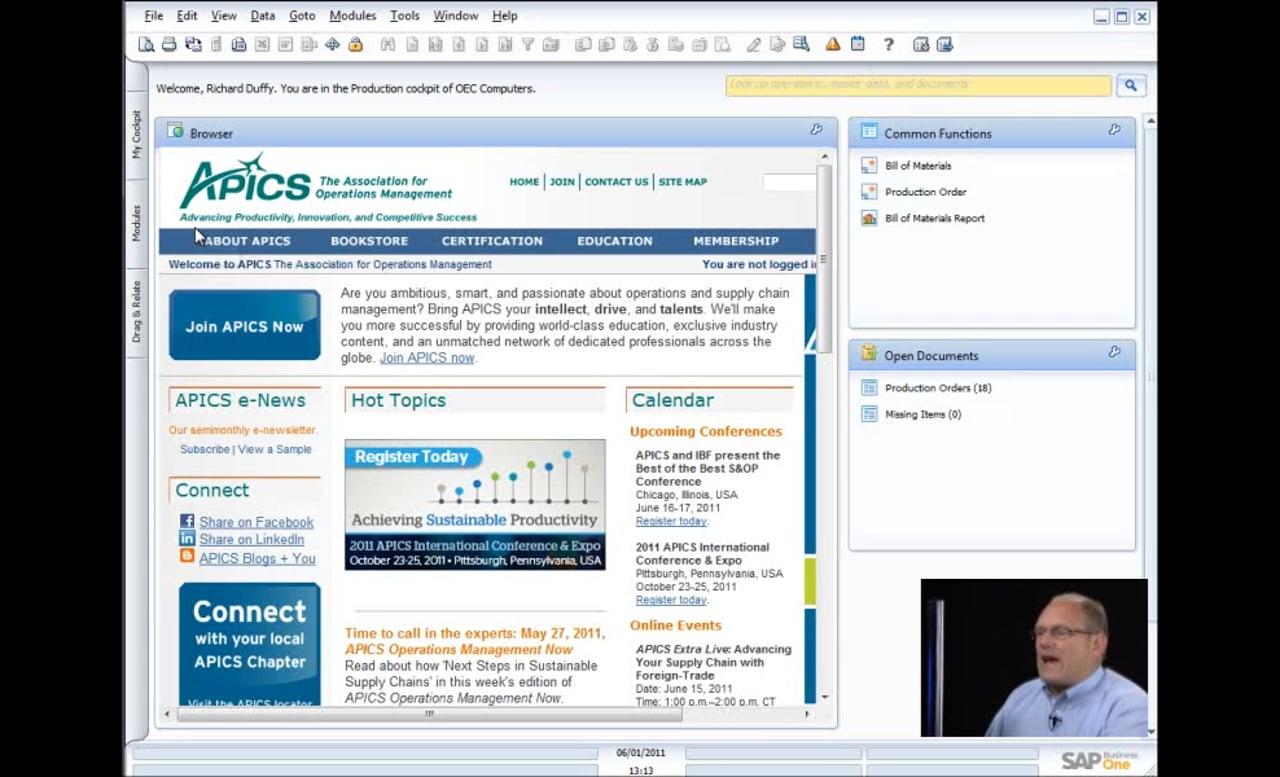Click the Export to Word icon

[x=286, y=44]
